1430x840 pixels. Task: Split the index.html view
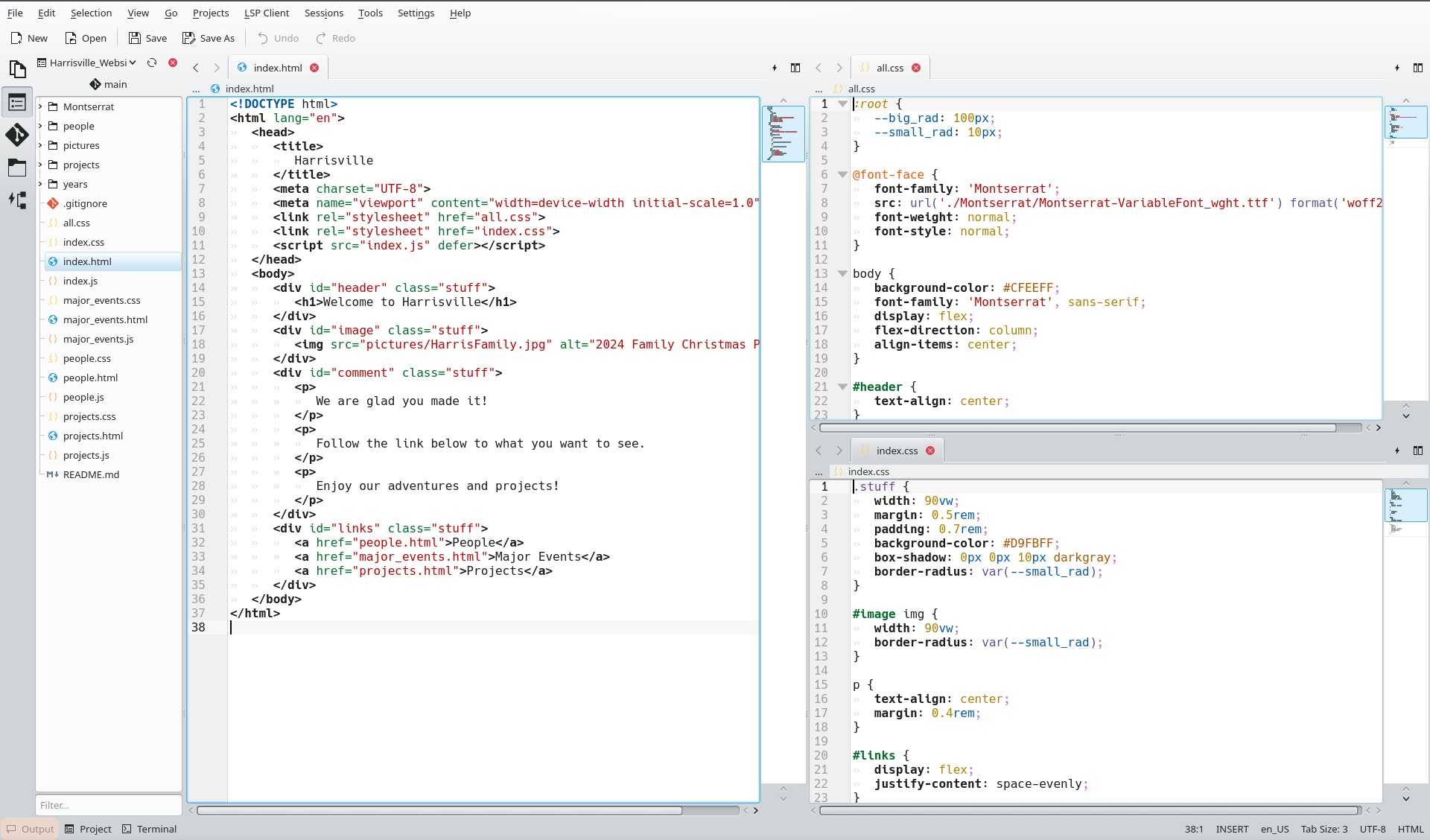click(x=795, y=68)
